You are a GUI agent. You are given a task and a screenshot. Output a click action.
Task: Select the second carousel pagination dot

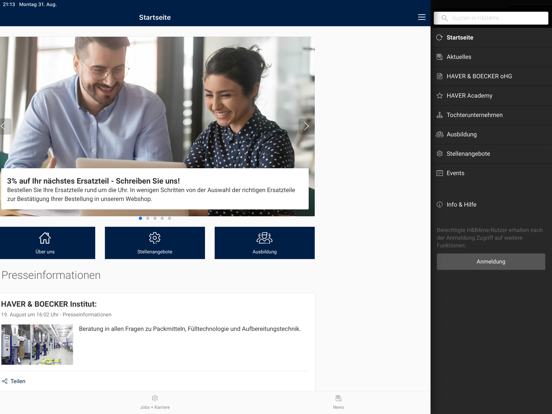click(x=148, y=218)
